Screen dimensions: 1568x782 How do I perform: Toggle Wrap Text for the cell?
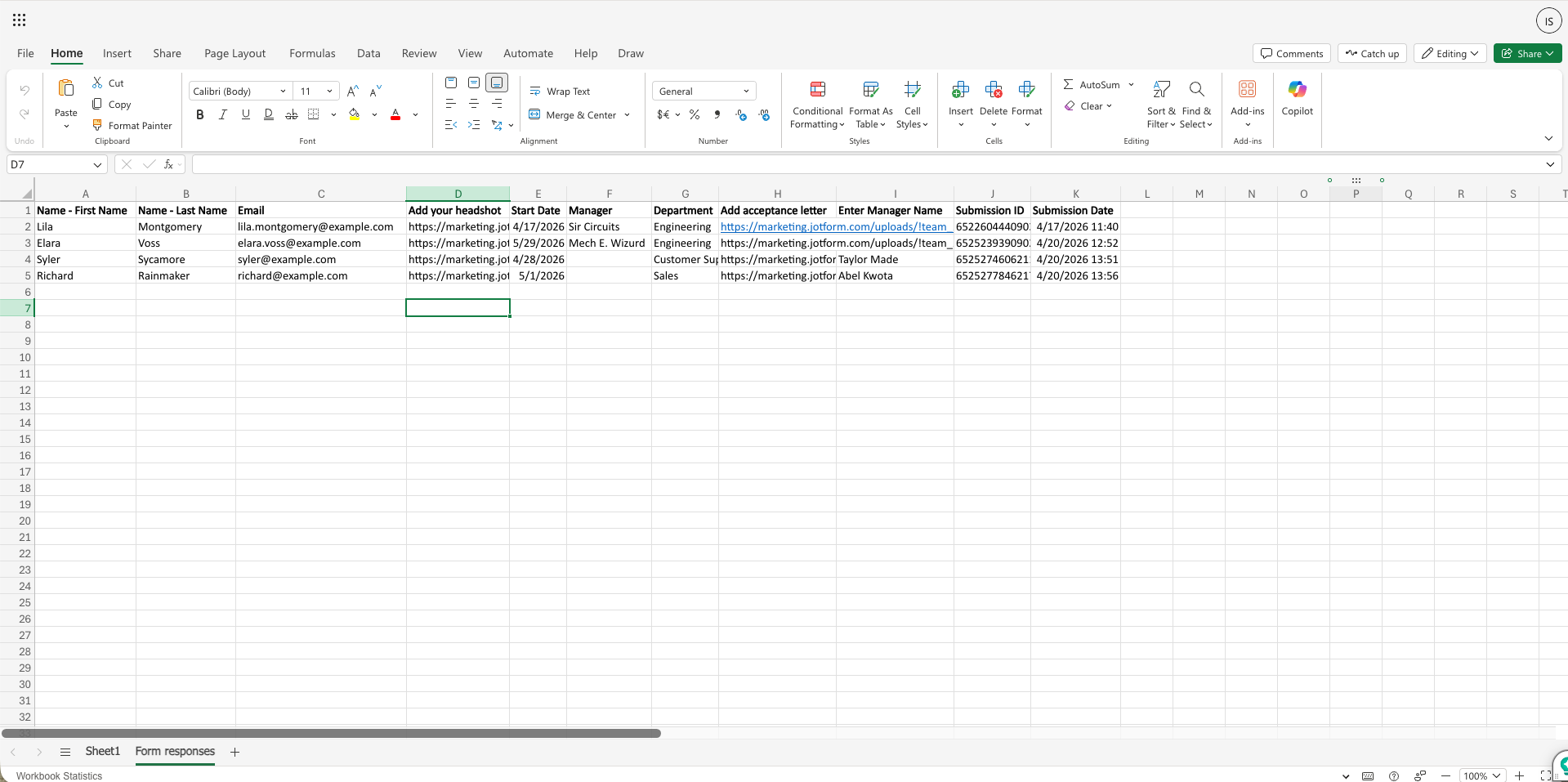tap(560, 91)
